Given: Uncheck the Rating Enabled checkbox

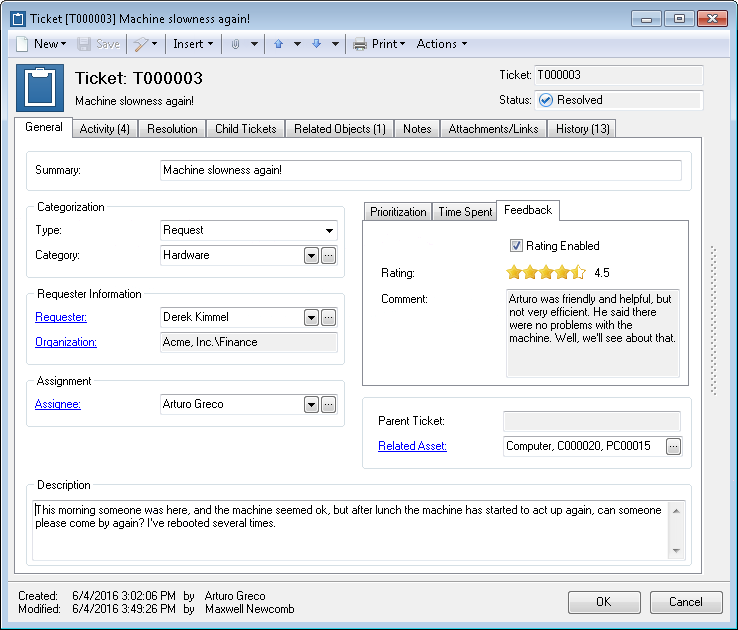Looking at the screenshot, I should coord(516,246).
